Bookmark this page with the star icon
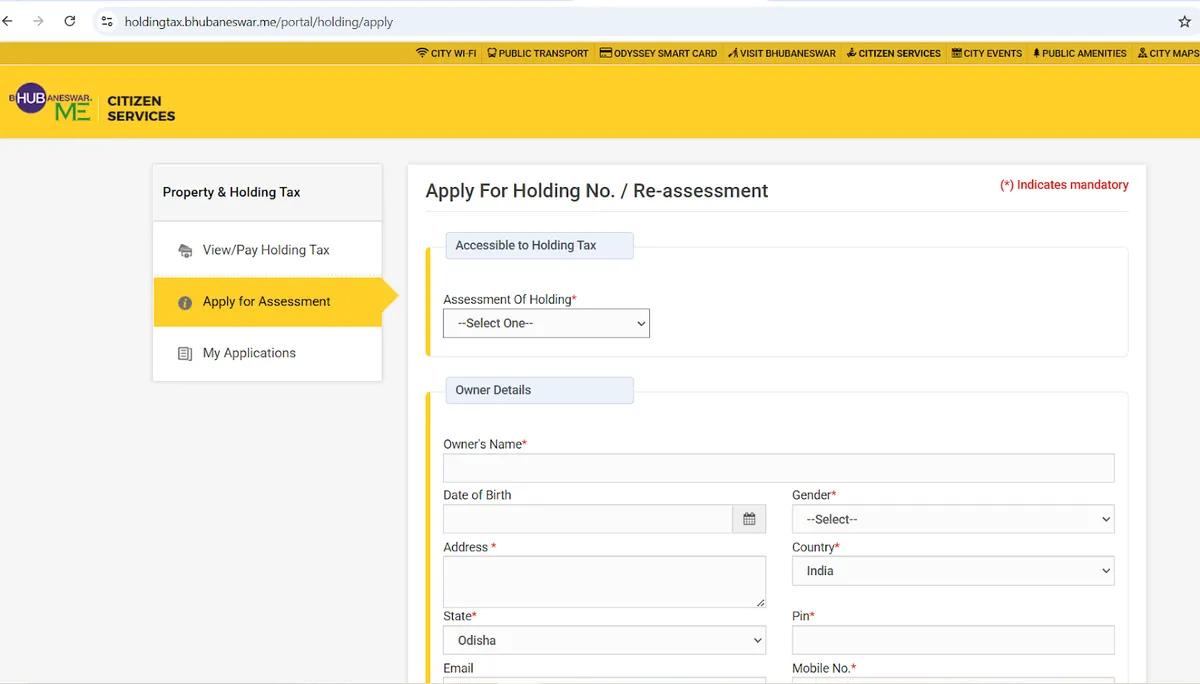The image size is (1200, 684). point(1184,21)
